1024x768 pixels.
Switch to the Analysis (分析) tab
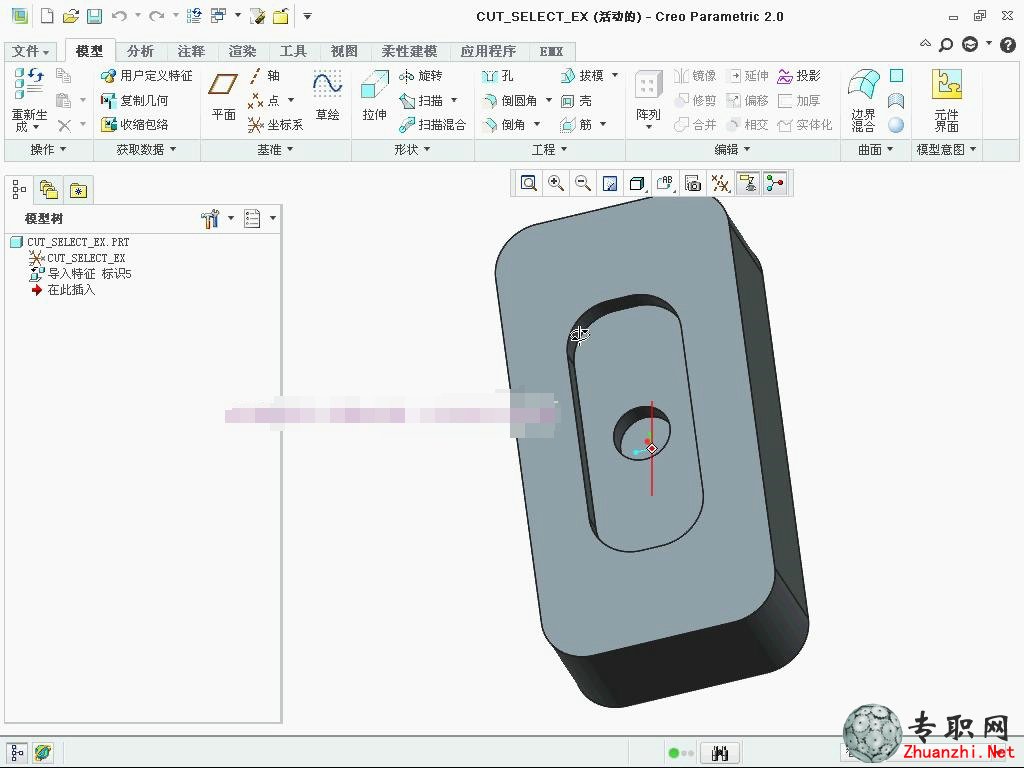[140, 51]
